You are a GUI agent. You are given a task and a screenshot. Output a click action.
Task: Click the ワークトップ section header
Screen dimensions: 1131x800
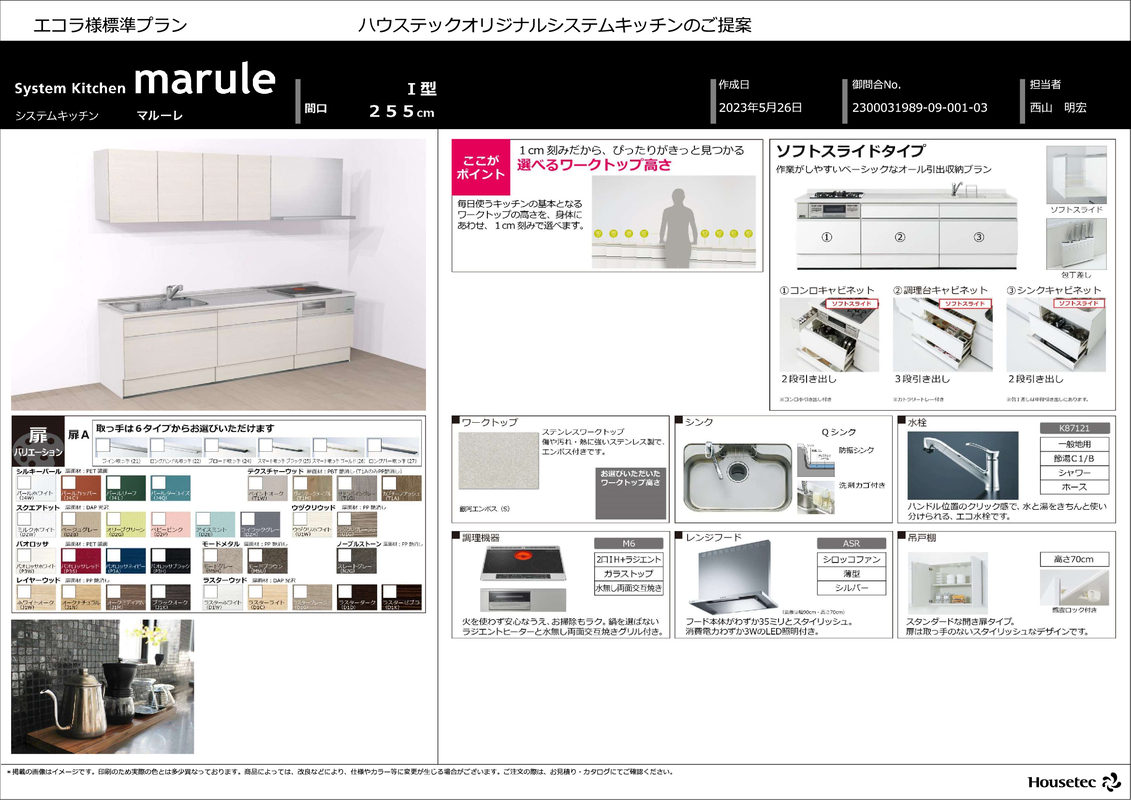point(490,423)
